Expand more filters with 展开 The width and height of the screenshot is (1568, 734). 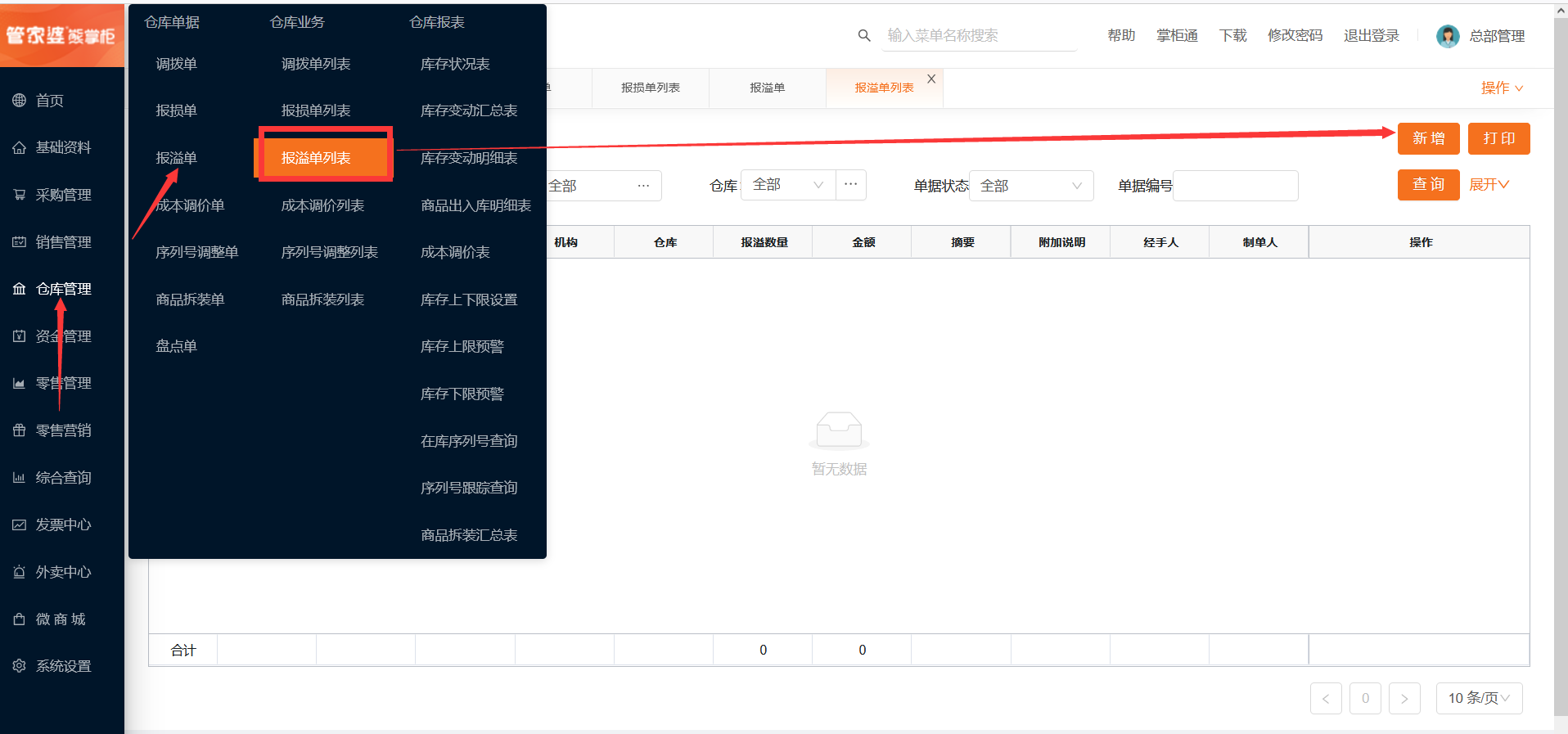[1489, 185]
